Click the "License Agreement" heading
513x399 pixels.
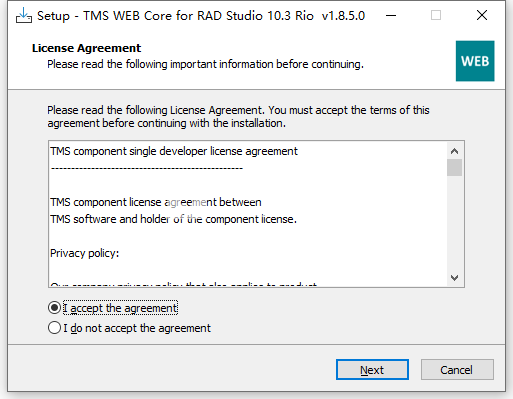86,48
